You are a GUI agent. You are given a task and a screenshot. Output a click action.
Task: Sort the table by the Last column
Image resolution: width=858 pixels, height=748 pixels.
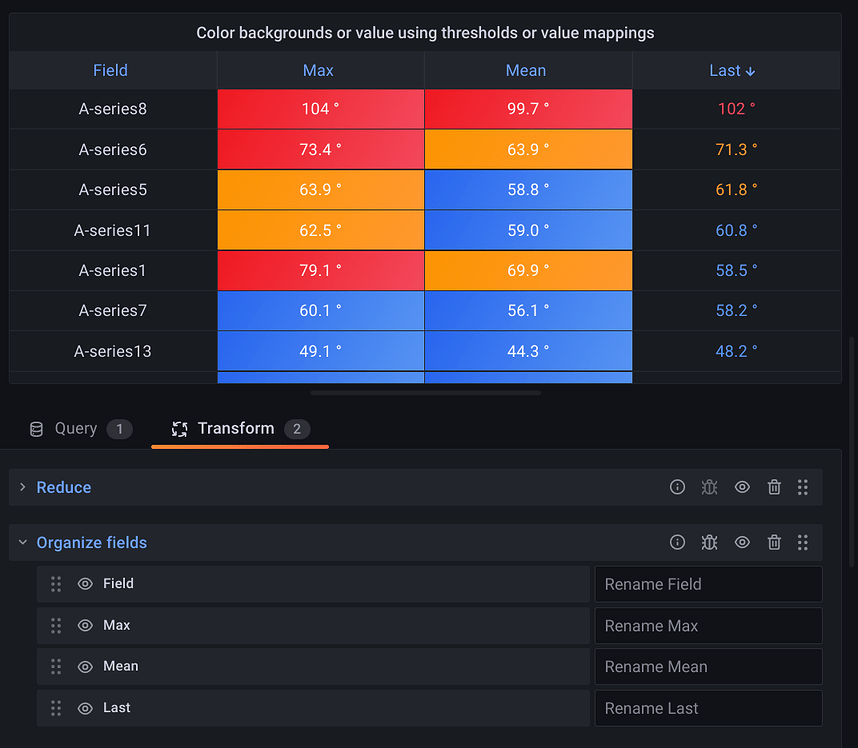click(x=732, y=70)
